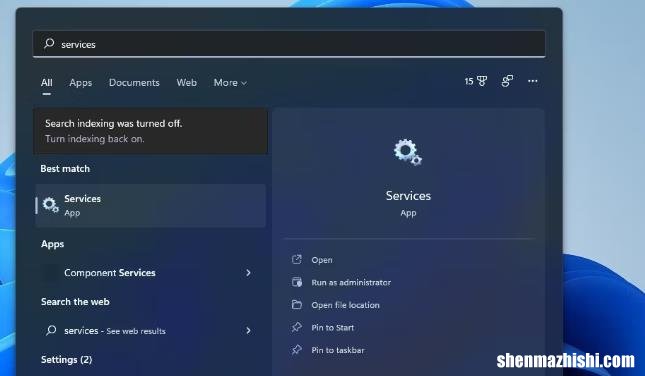Expand the More dropdown
Image resolution: width=645 pixels, height=376 pixels.
click(x=230, y=83)
